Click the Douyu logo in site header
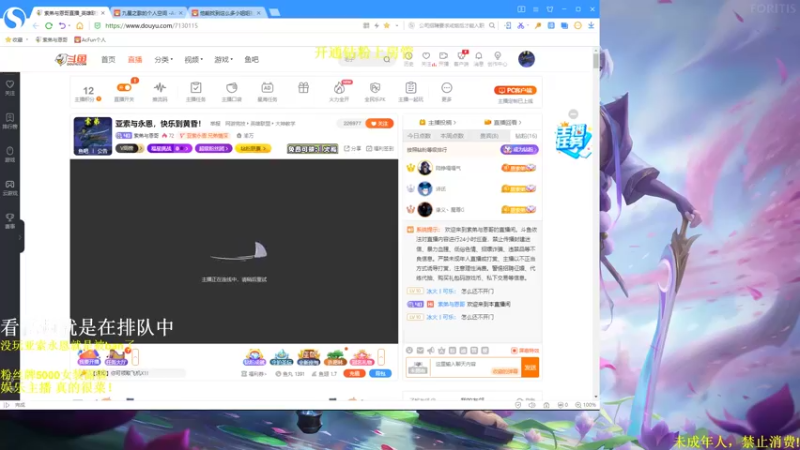800x450 pixels. click(71, 60)
